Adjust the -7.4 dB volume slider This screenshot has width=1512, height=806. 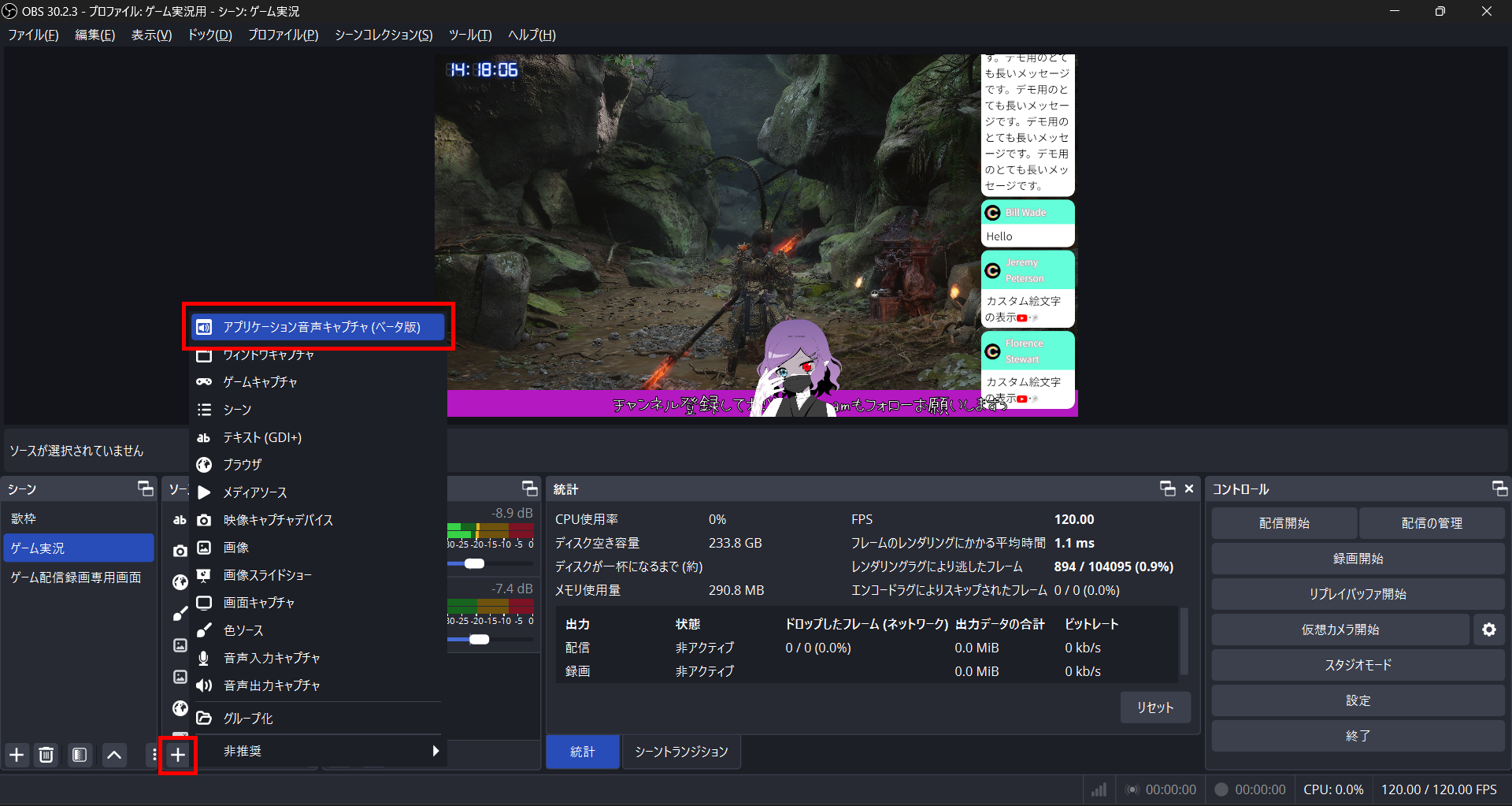click(x=479, y=639)
